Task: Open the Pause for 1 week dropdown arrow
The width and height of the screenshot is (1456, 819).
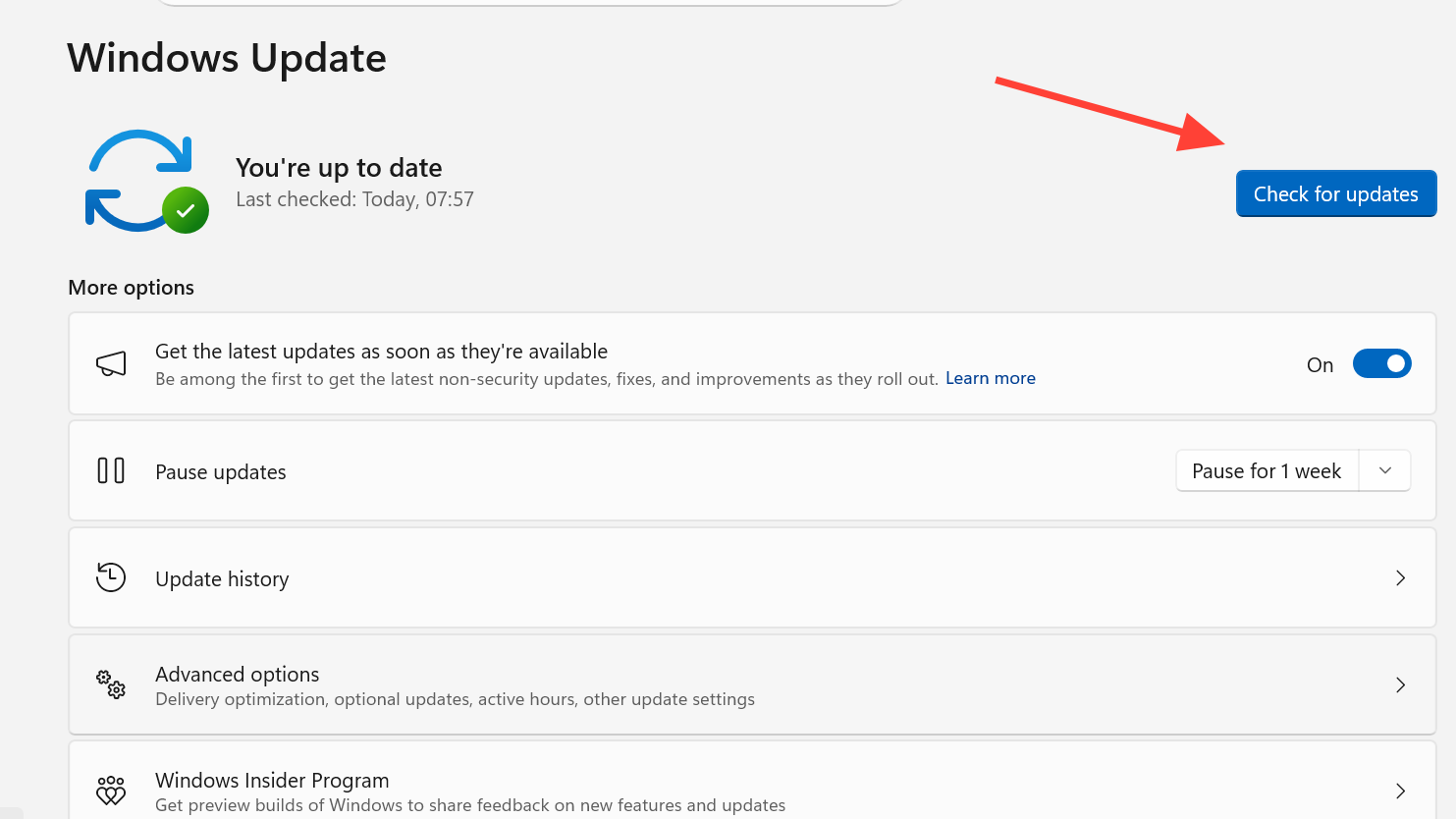Action: pos(1385,470)
